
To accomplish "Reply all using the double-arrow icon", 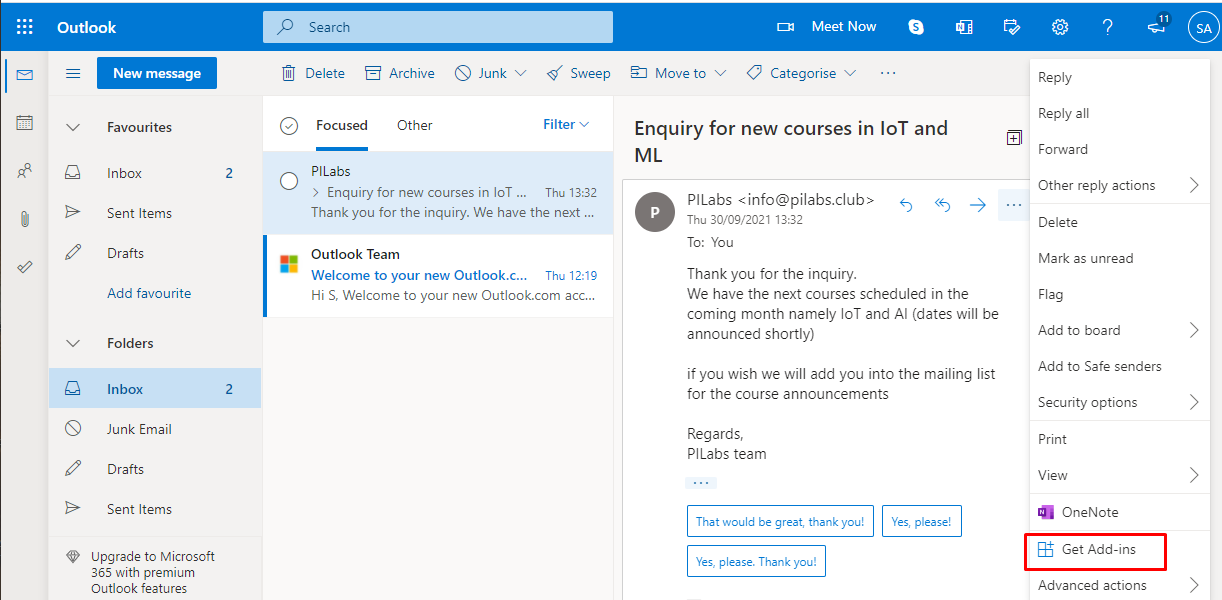I will tap(942, 204).
